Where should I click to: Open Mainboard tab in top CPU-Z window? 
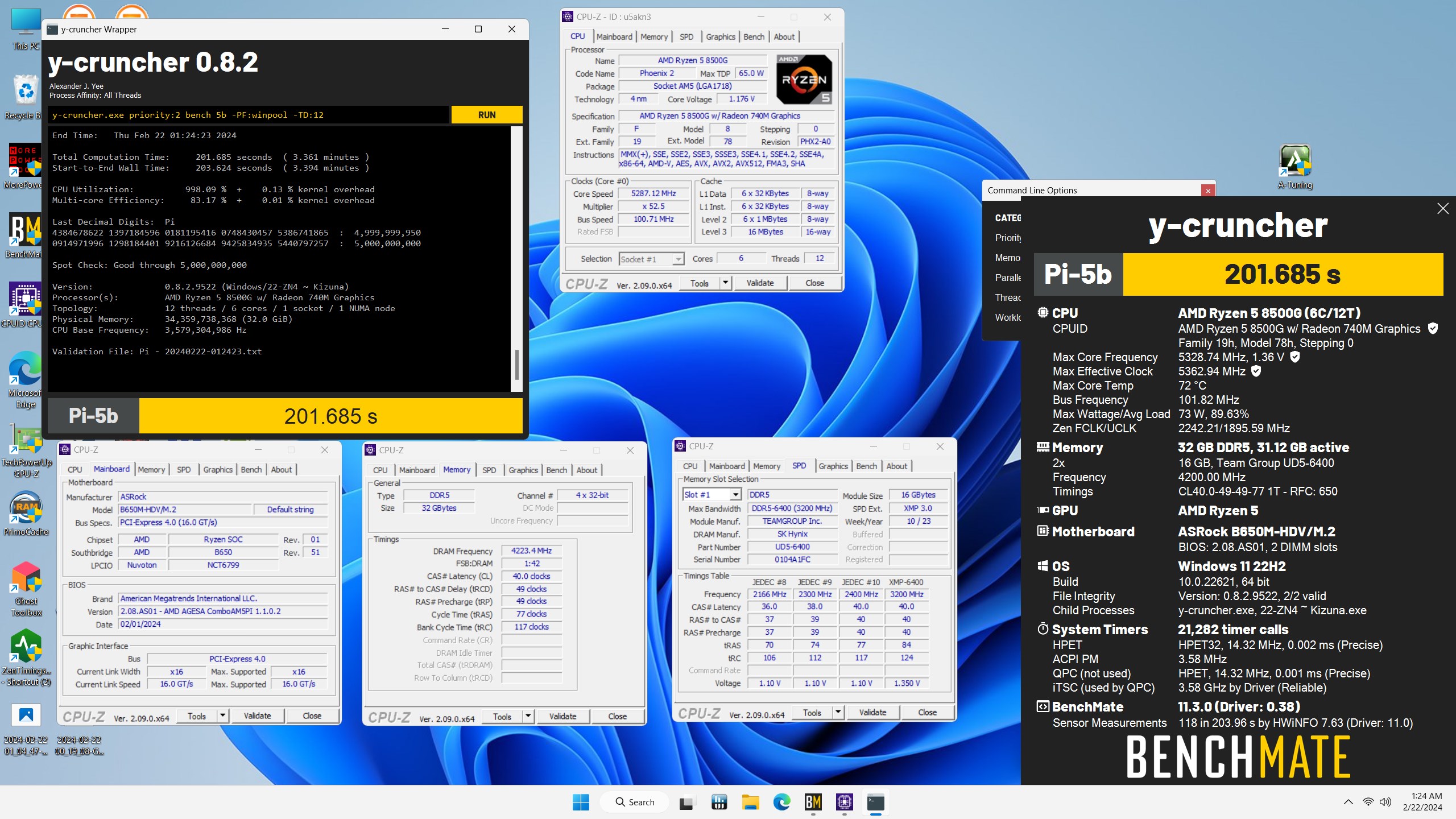click(x=614, y=37)
